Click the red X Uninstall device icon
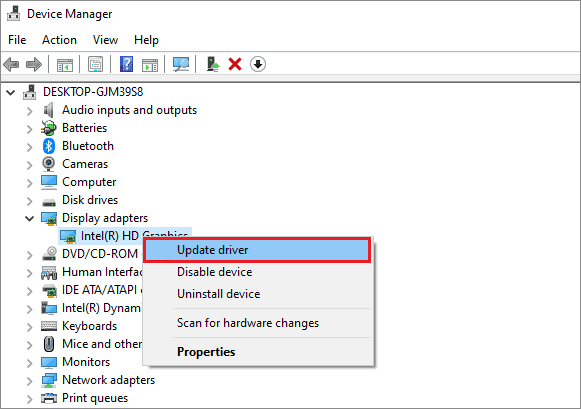 [235, 64]
